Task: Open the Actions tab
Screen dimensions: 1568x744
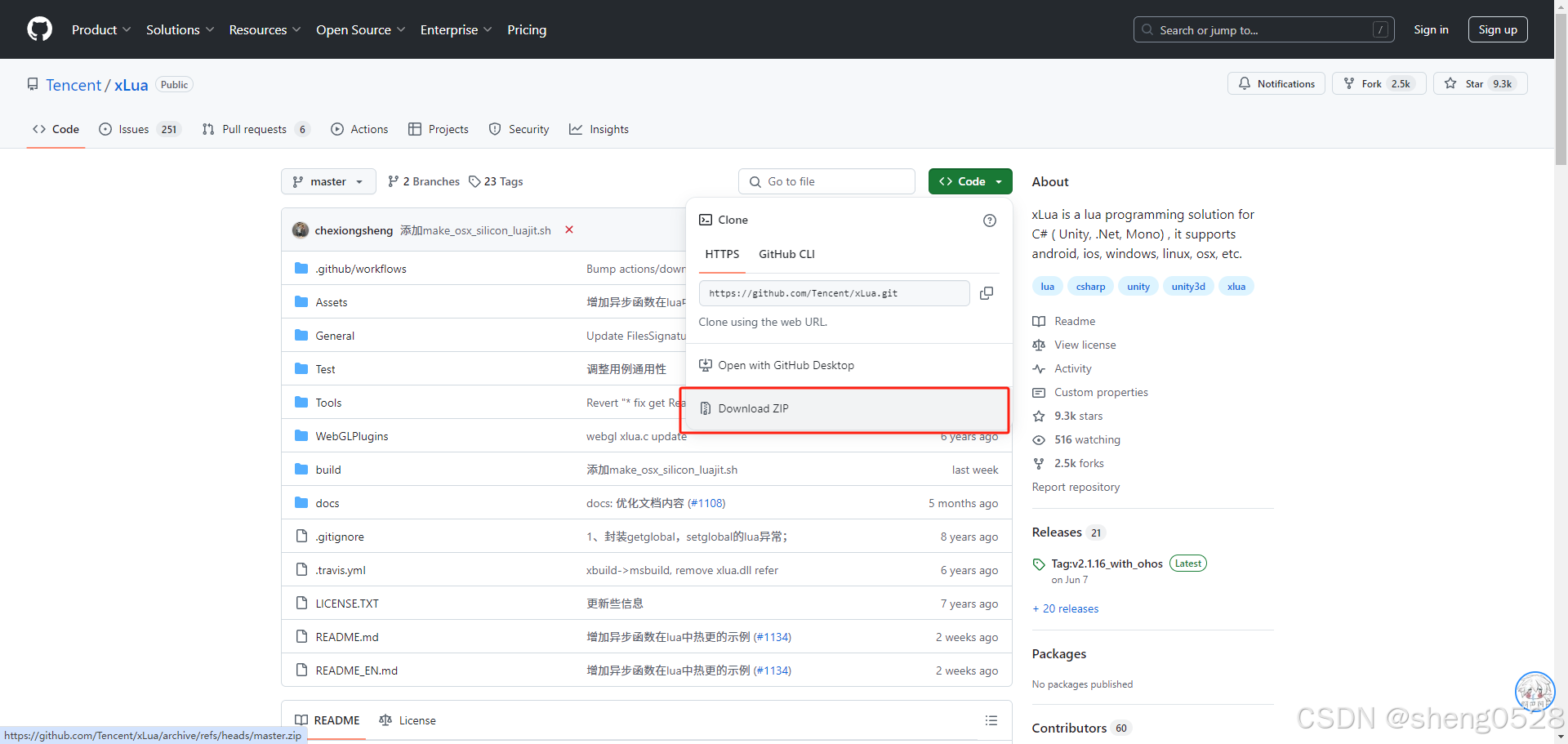Action: click(359, 129)
